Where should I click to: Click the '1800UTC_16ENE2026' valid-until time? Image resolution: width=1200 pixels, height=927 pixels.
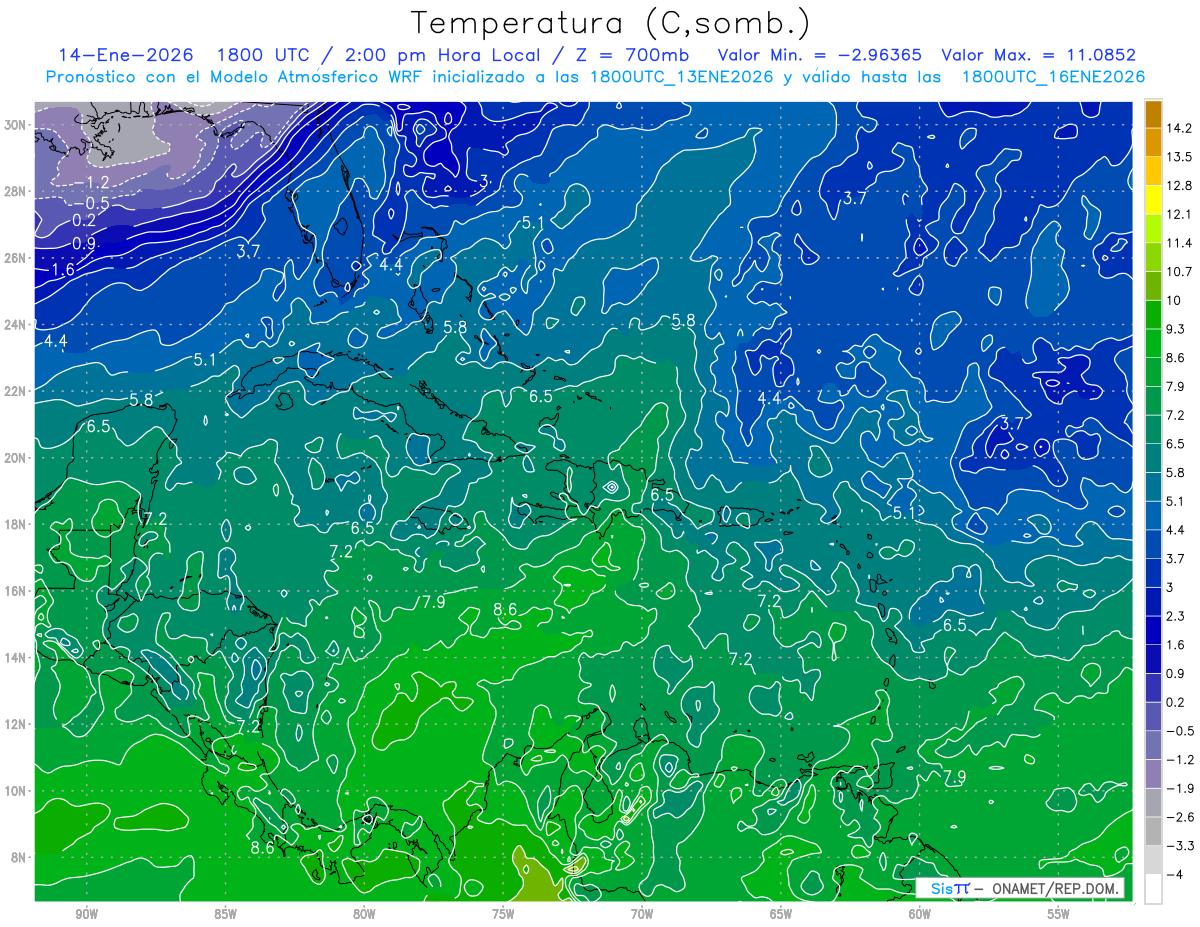(x=1052, y=77)
